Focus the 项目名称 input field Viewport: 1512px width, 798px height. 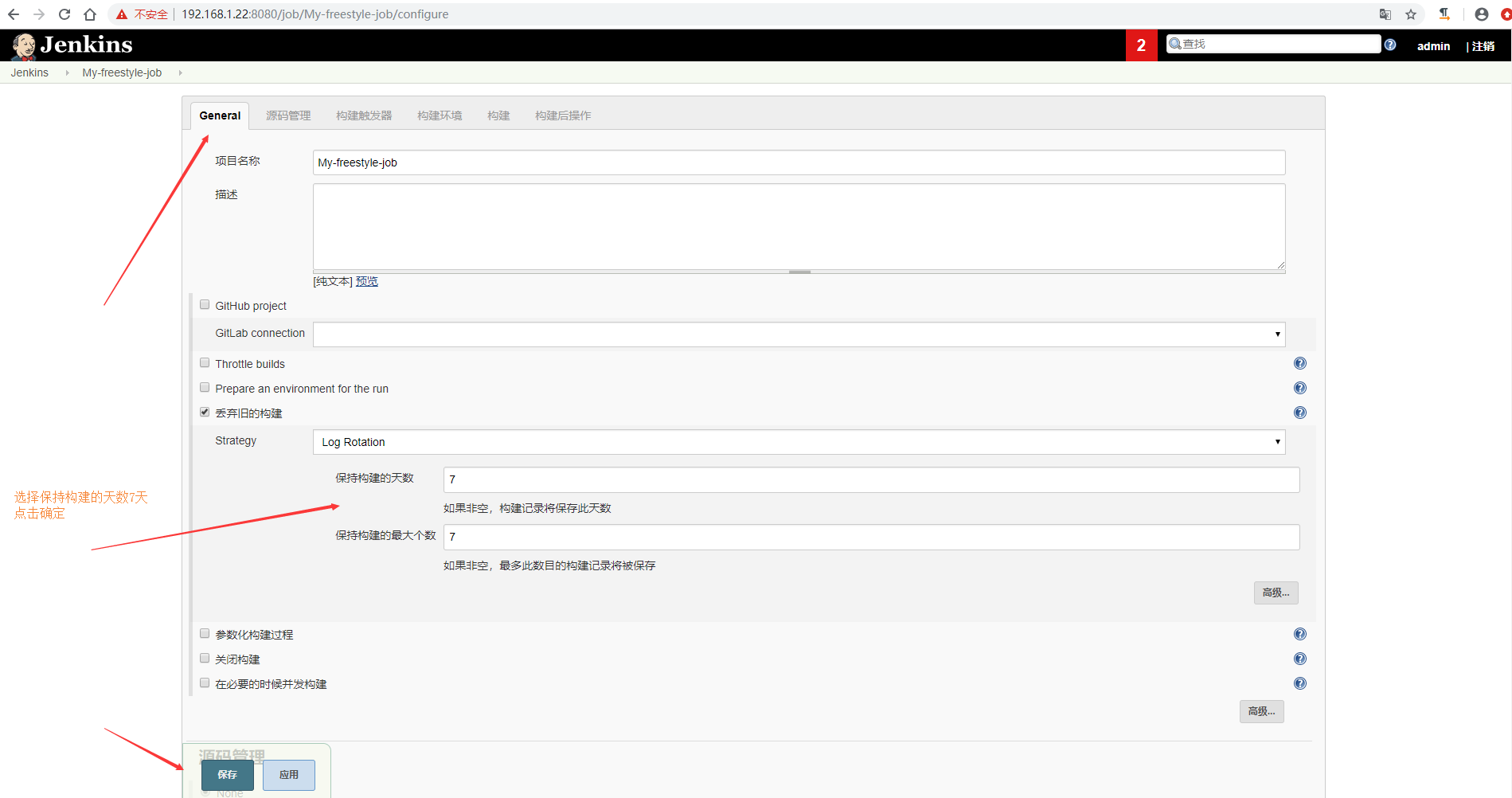tap(799, 162)
